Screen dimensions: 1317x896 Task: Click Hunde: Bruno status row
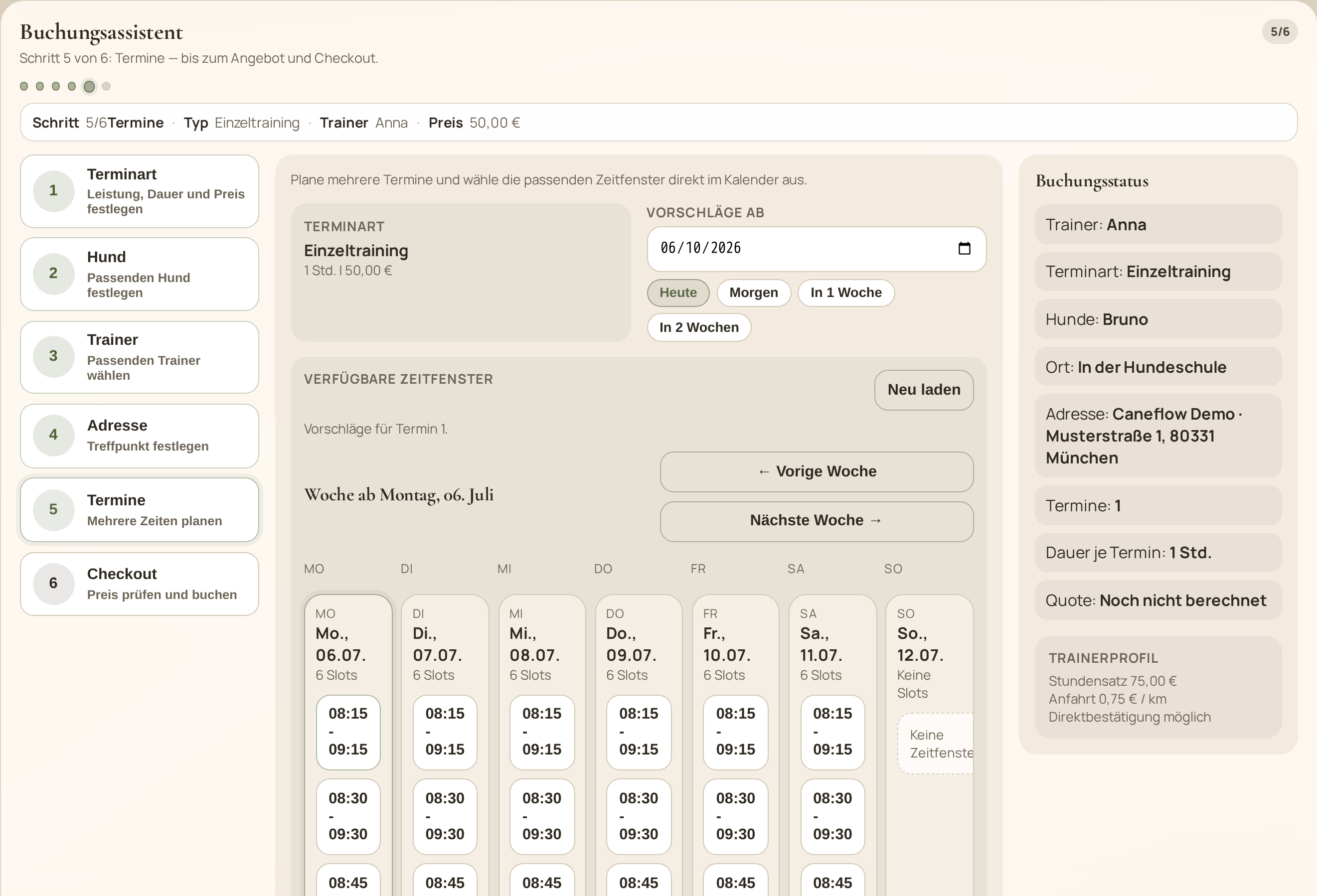pyautogui.click(x=1158, y=319)
